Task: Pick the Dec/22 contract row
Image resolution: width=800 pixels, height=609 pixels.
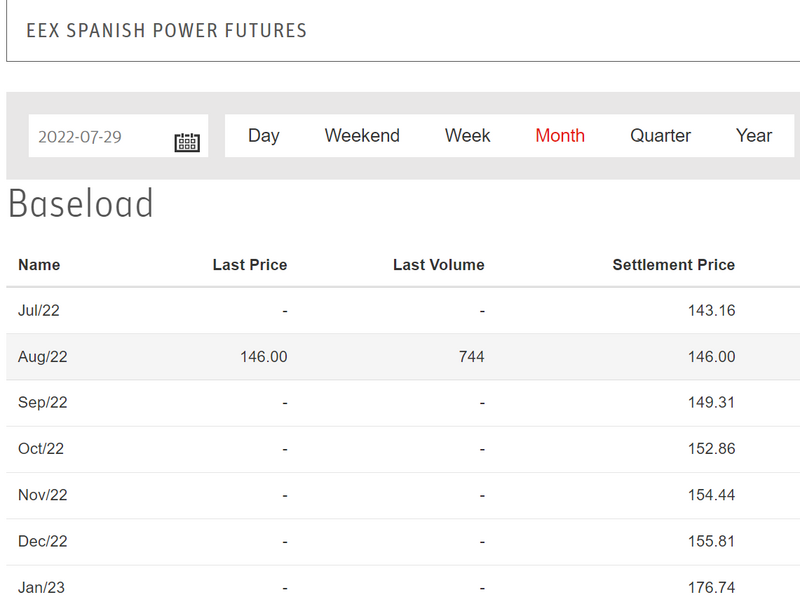Action: pos(42,541)
